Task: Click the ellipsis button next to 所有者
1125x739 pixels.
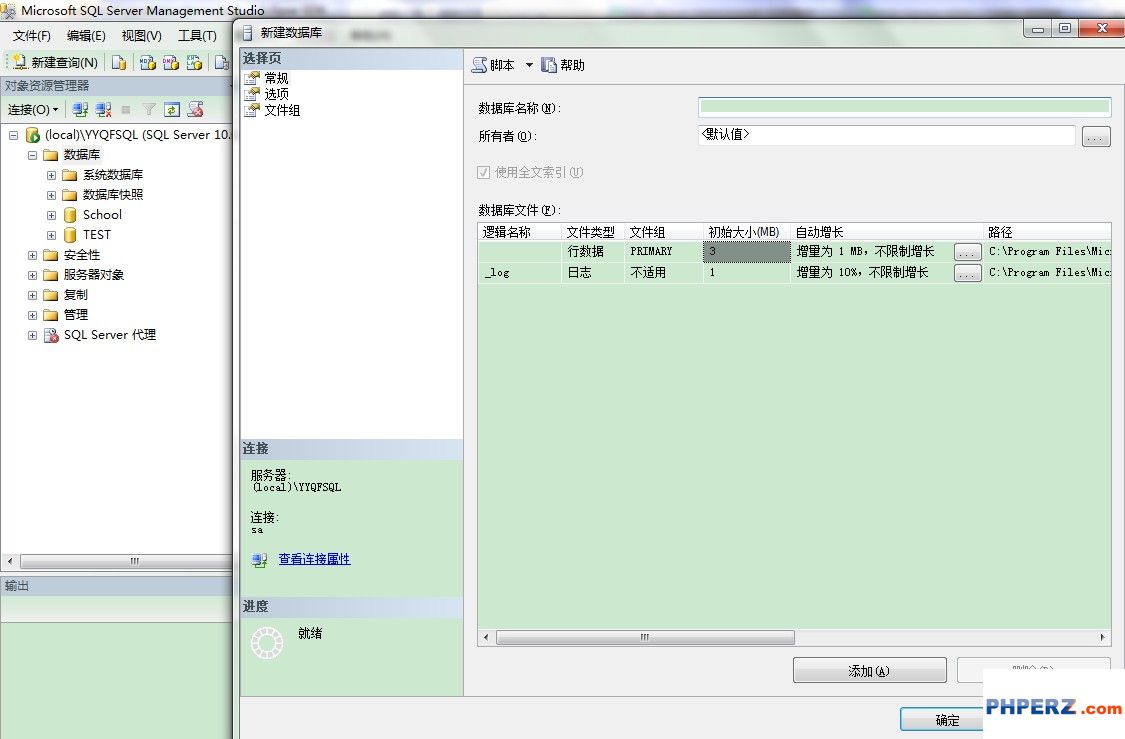Action: pyautogui.click(x=1096, y=136)
